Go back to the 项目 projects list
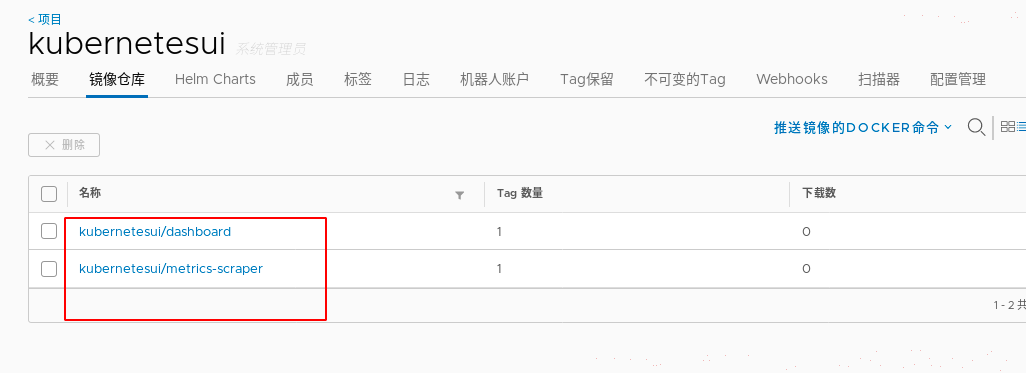Image resolution: width=1026 pixels, height=373 pixels. tap(45, 20)
